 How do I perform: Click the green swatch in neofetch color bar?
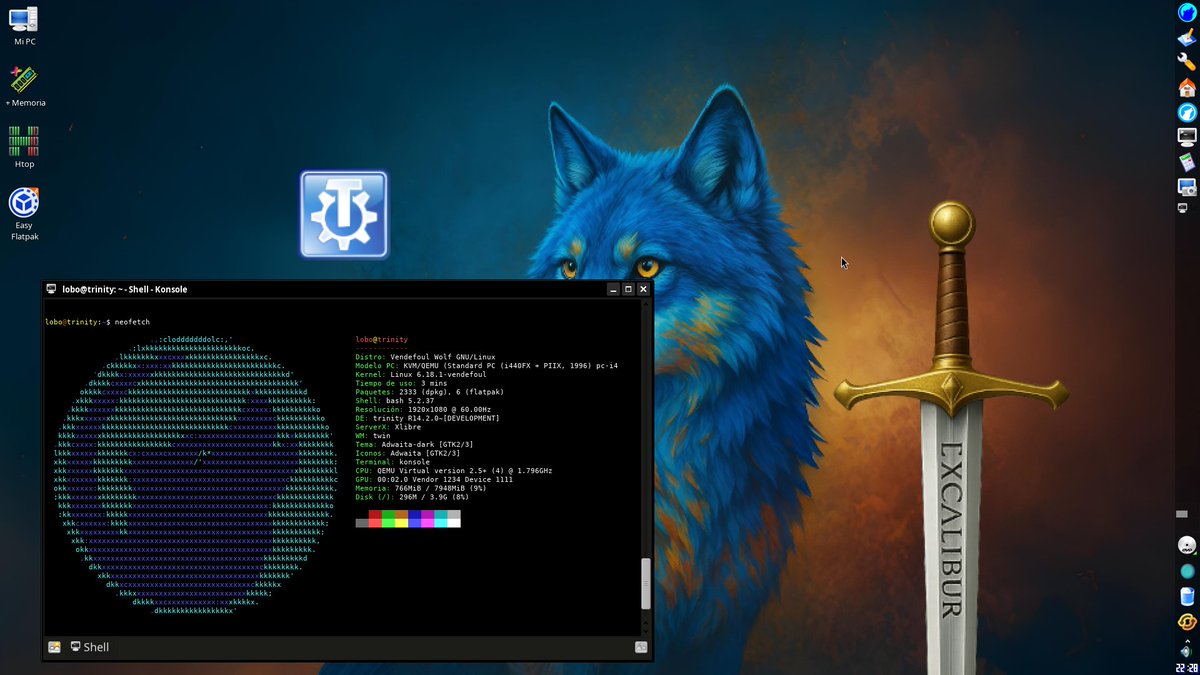point(388,514)
